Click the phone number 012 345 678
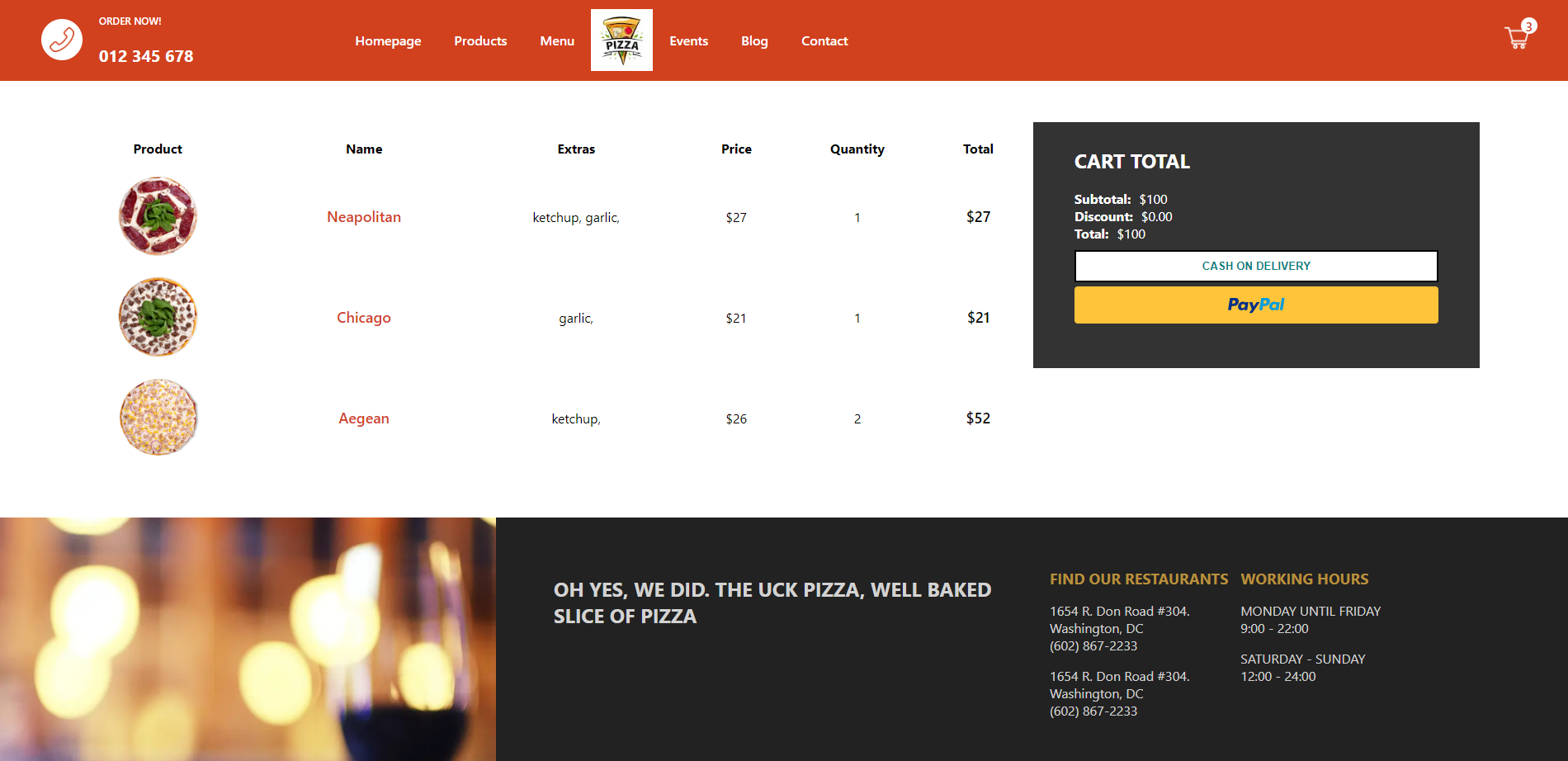 click(146, 56)
